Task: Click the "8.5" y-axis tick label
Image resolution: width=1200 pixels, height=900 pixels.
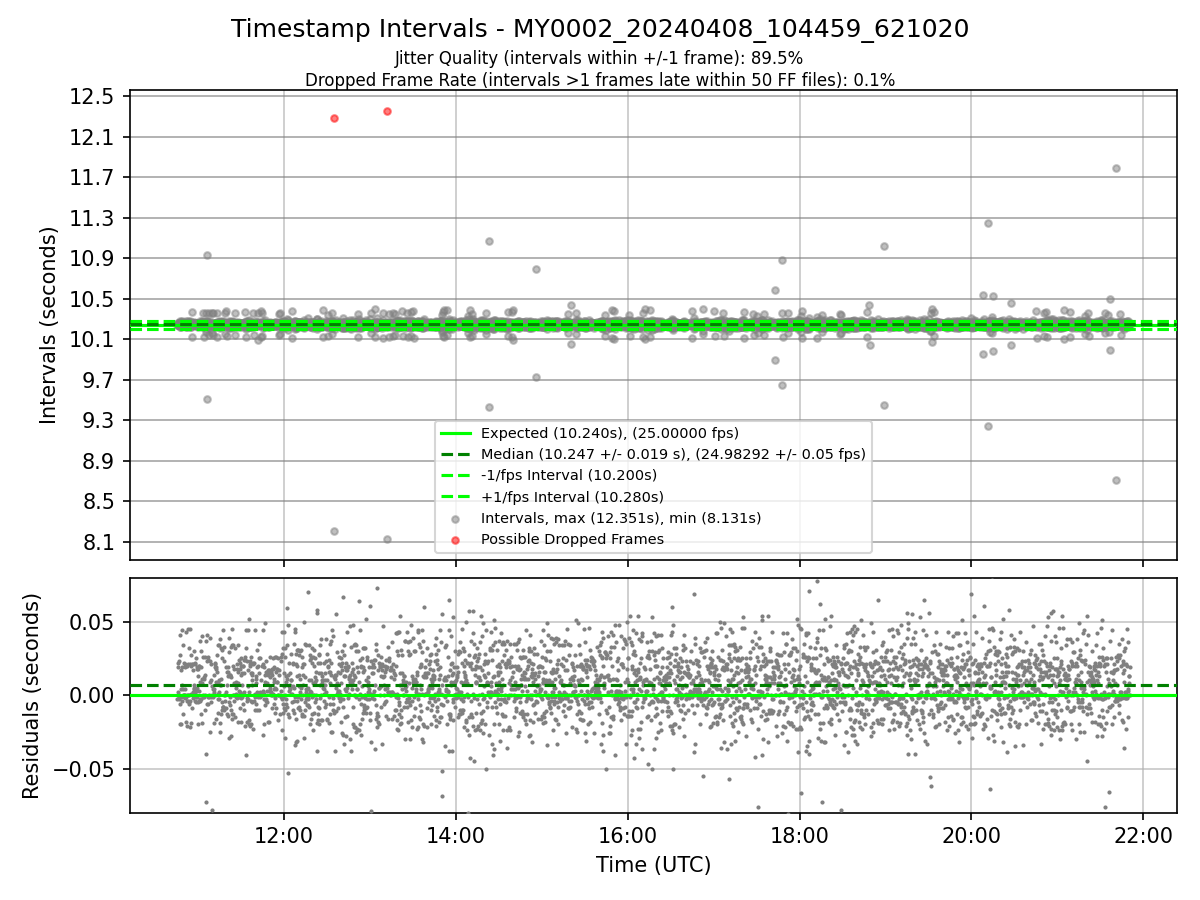Action: 100,501
